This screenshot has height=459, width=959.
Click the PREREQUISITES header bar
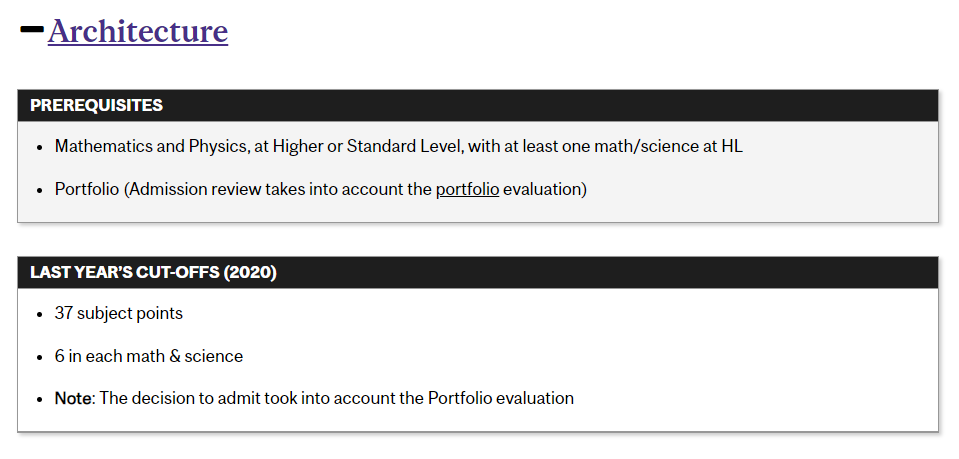478,105
